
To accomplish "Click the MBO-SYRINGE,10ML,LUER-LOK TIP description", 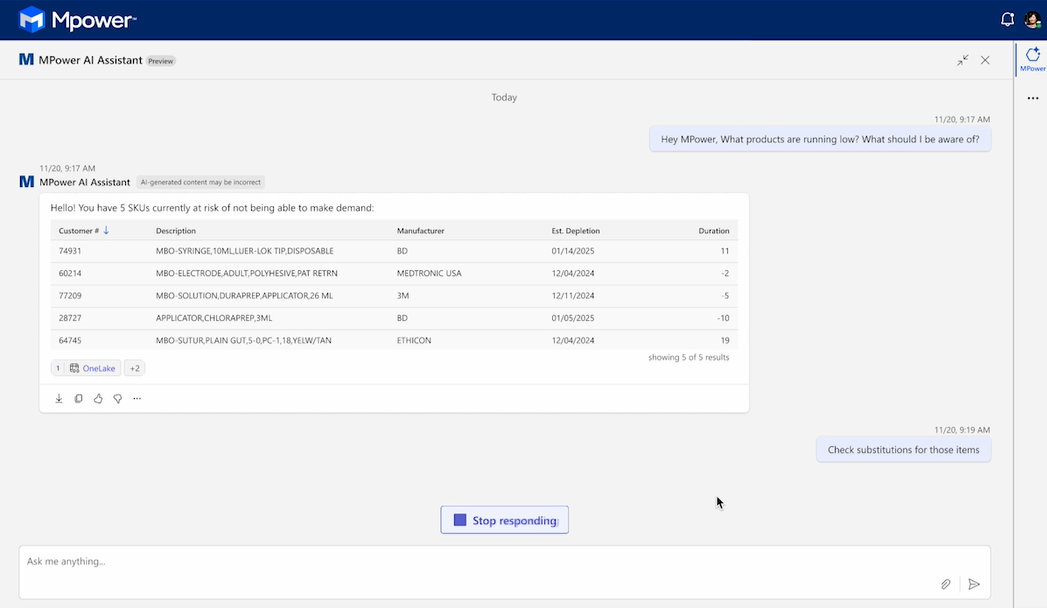I will 244,251.
